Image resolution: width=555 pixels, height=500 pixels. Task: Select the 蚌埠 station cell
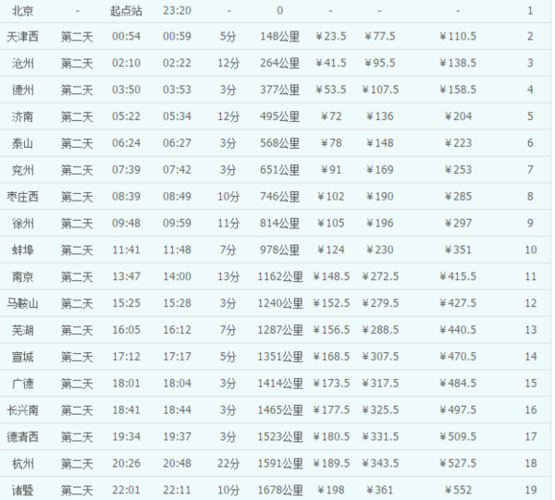click(x=23, y=250)
